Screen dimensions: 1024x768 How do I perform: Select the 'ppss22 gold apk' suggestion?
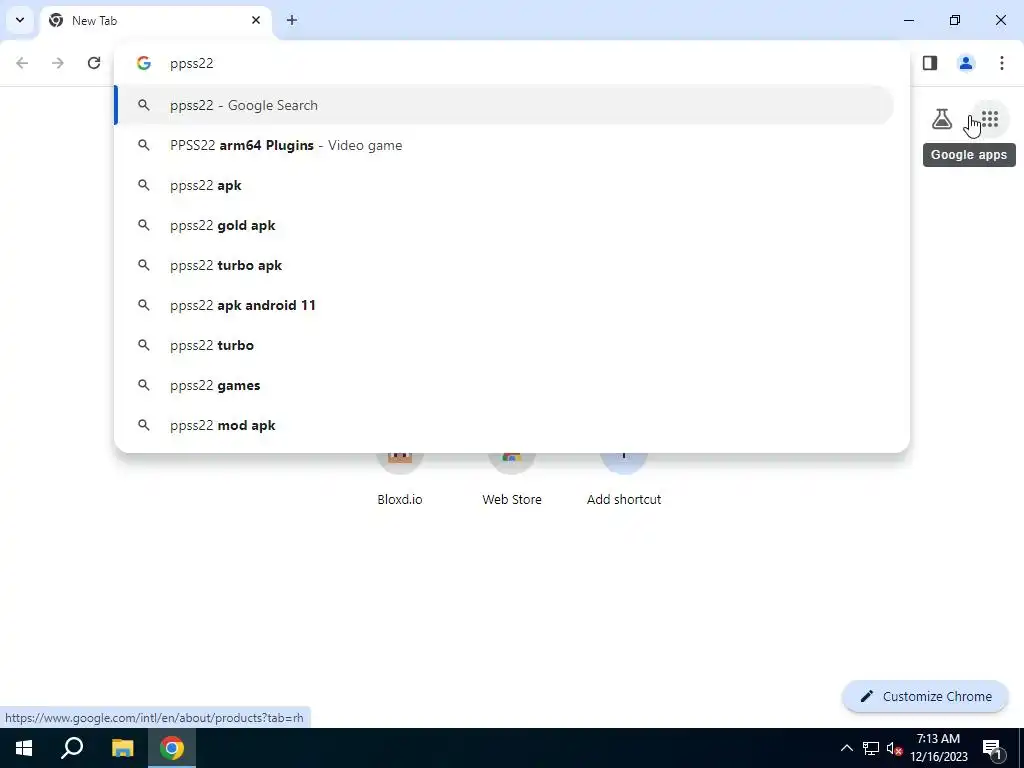point(504,225)
